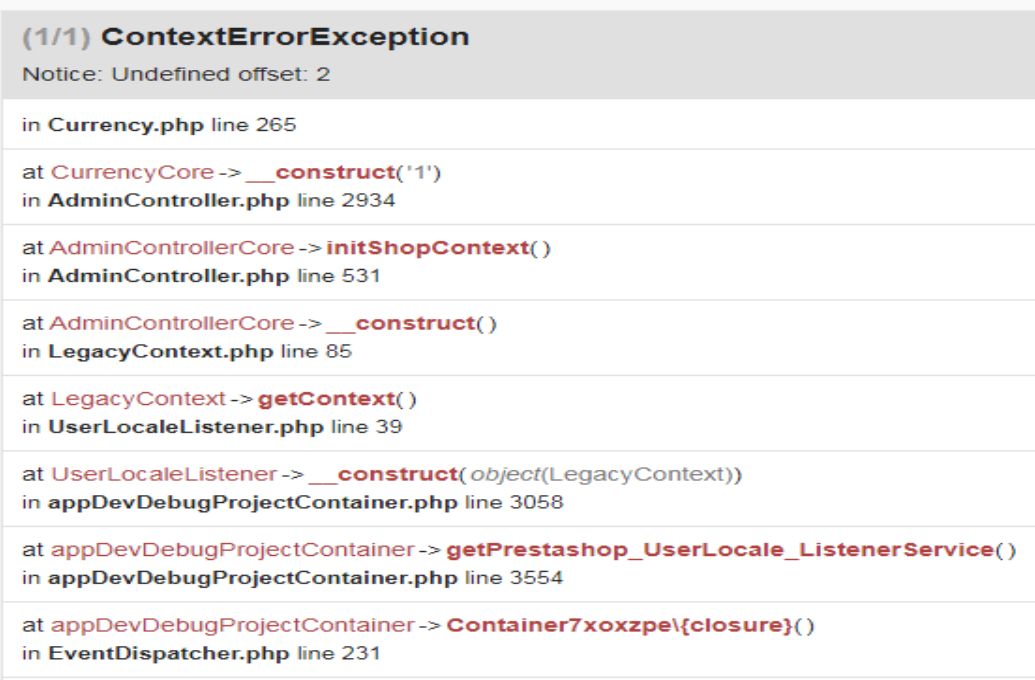
Task: Open Currency.php line 265 file link
Action: [x=125, y=125]
